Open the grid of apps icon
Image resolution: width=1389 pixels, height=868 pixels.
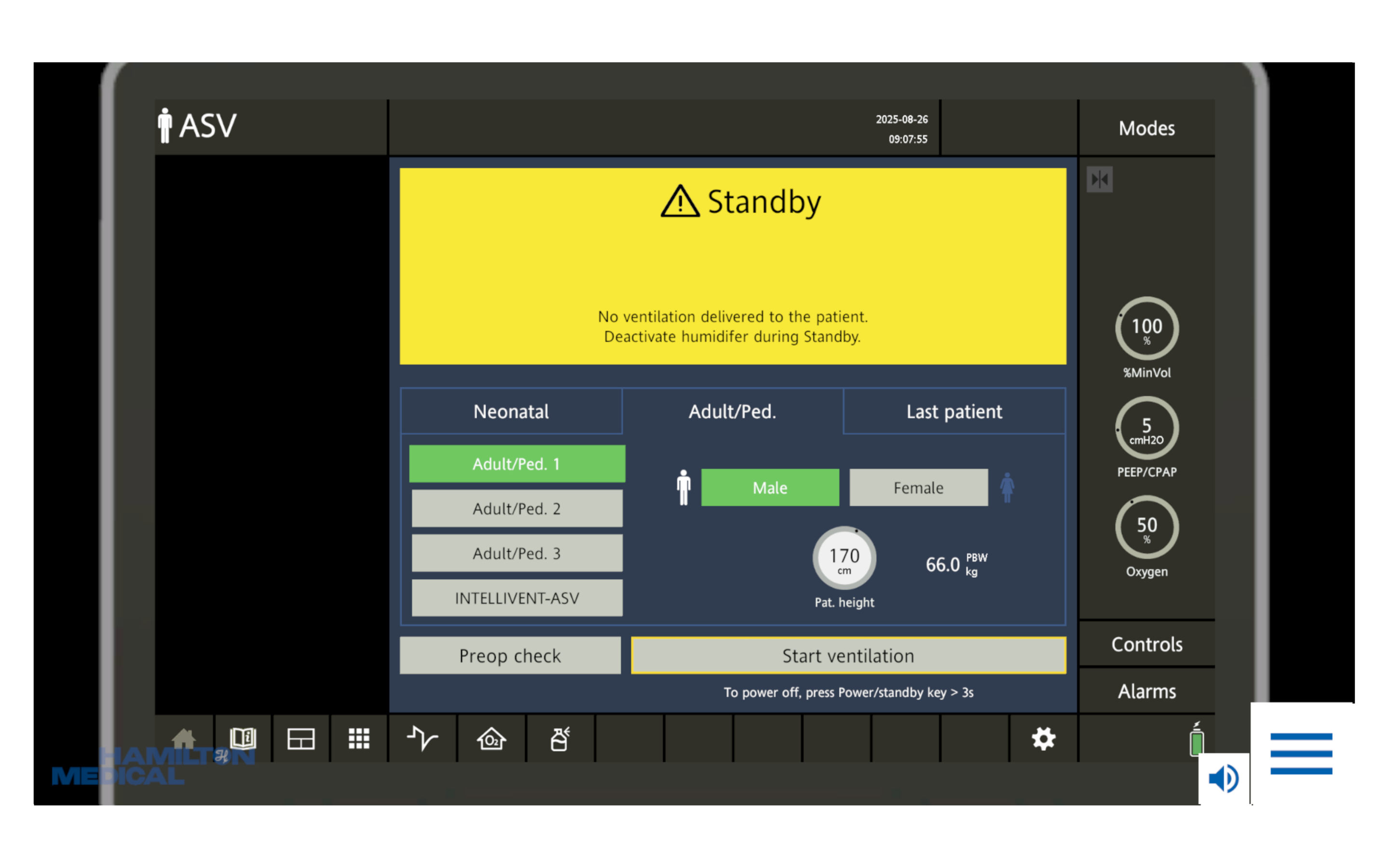(359, 739)
